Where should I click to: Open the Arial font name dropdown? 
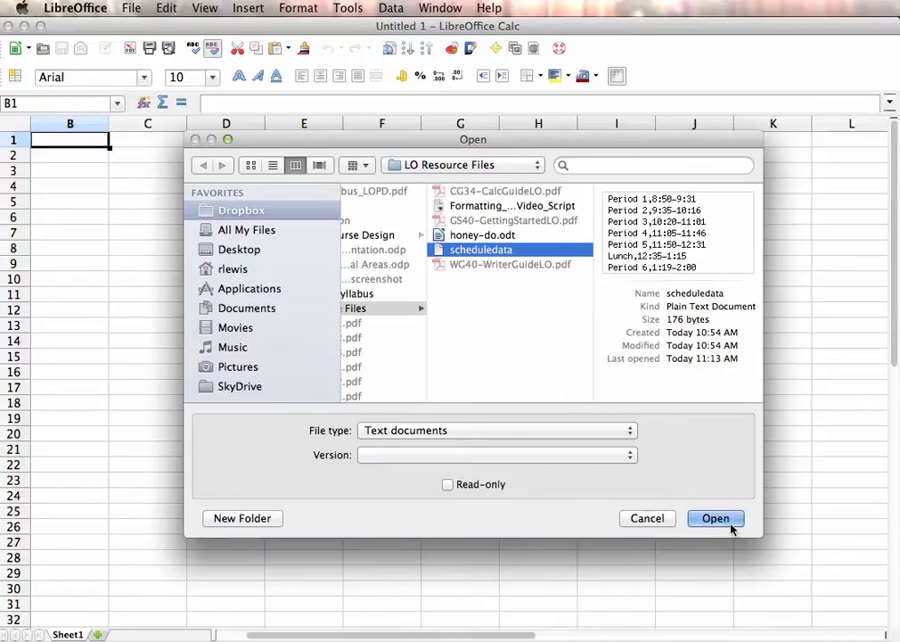tap(145, 77)
